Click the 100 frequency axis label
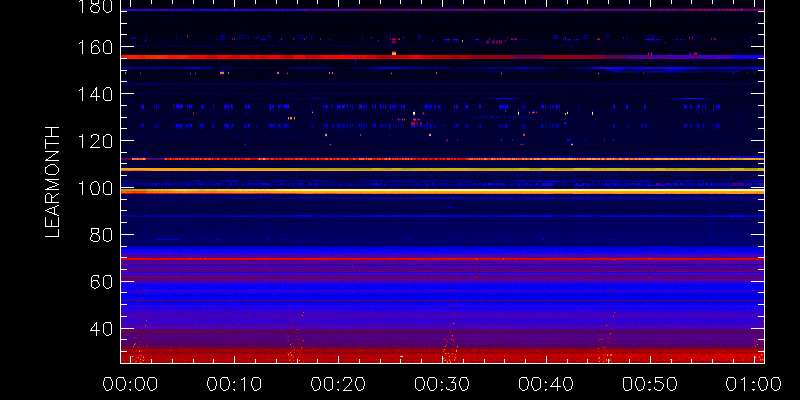Screen dimensions: 800x400 (97, 189)
